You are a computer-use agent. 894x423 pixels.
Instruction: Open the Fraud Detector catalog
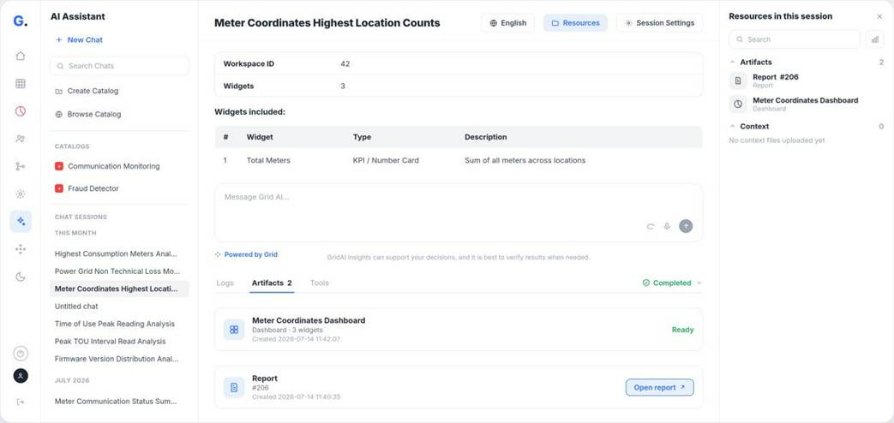coord(87,188)
